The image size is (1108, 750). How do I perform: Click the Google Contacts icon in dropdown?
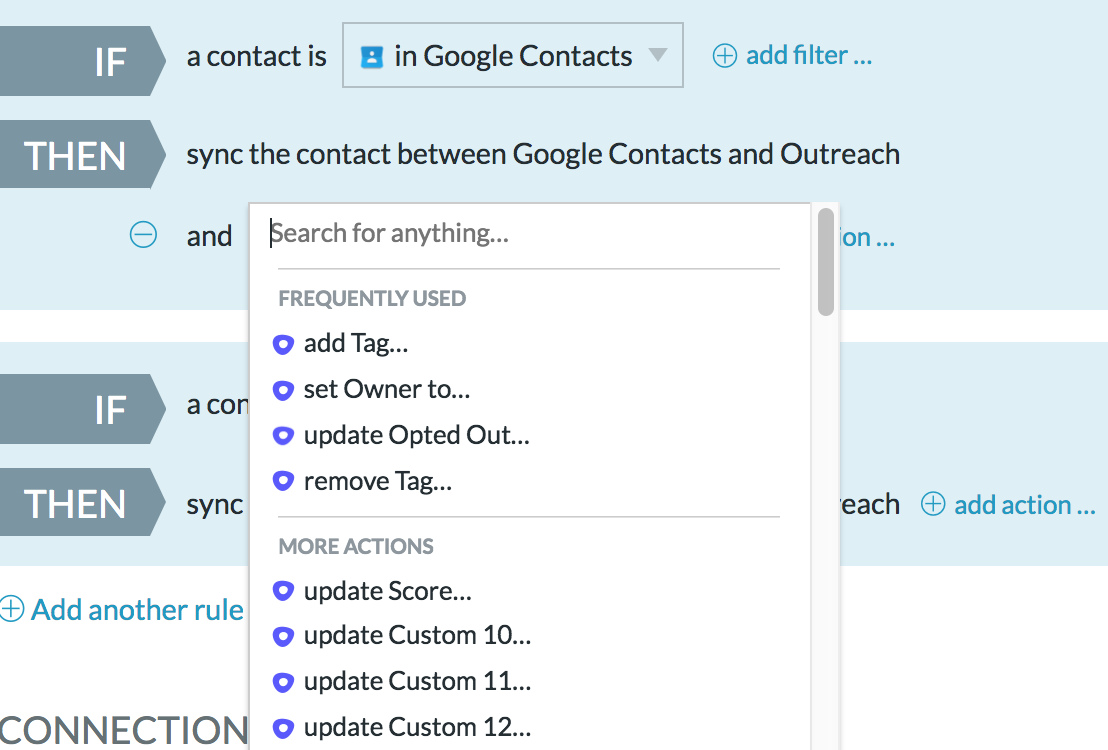tap(372, 57)
